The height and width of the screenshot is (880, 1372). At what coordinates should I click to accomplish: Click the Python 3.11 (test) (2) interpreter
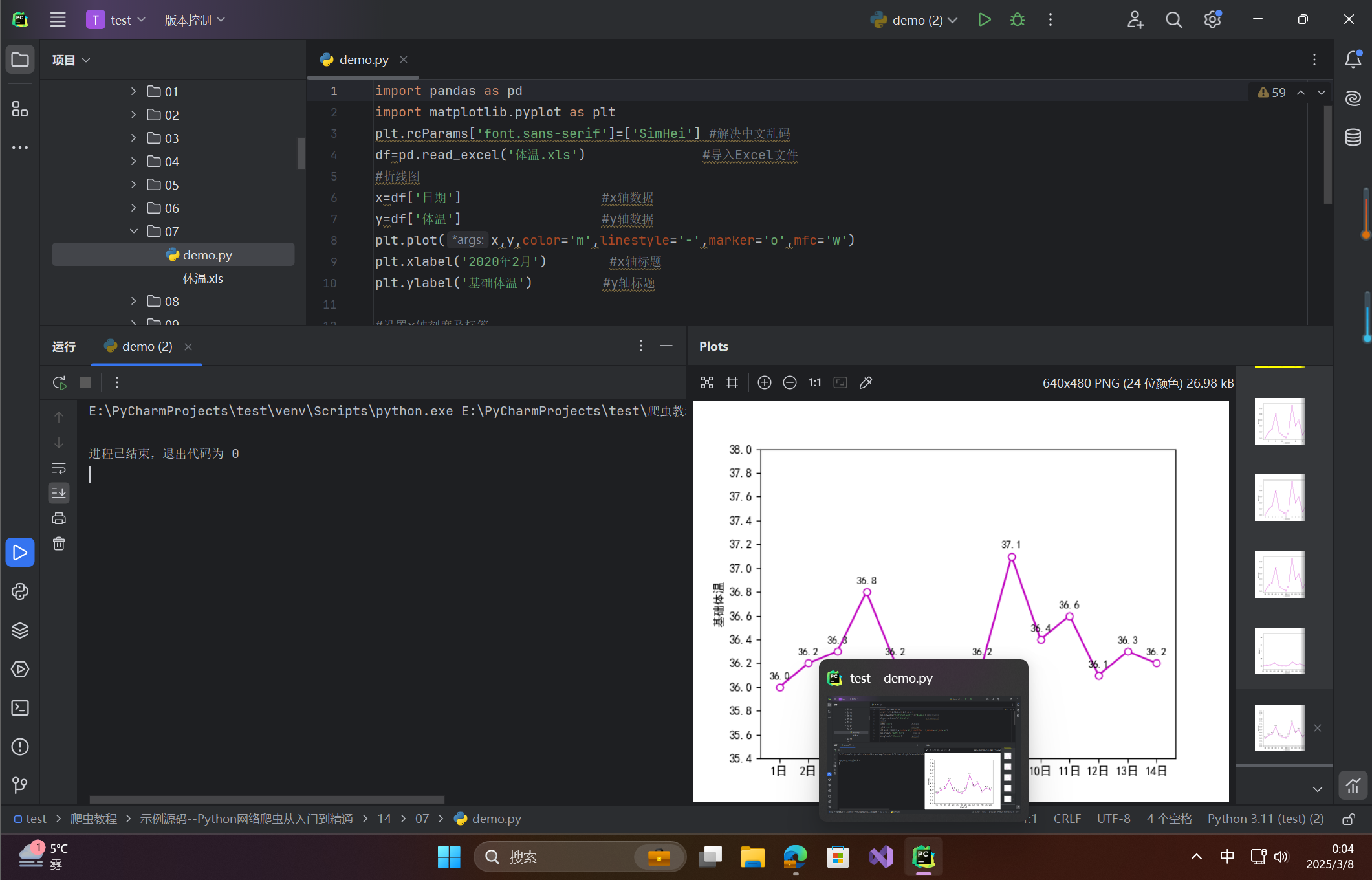pyautogui.click(x=1265, y=819)
